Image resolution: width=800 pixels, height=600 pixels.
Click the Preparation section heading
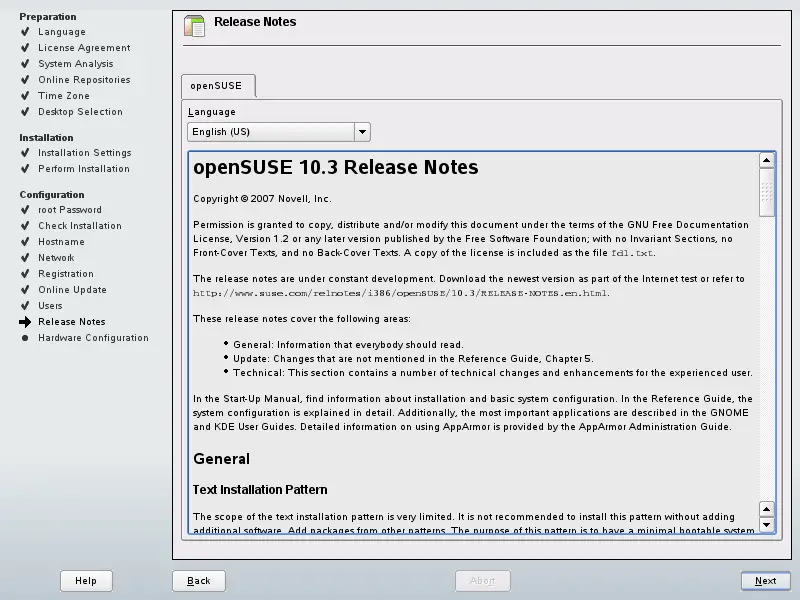[48, 17]
